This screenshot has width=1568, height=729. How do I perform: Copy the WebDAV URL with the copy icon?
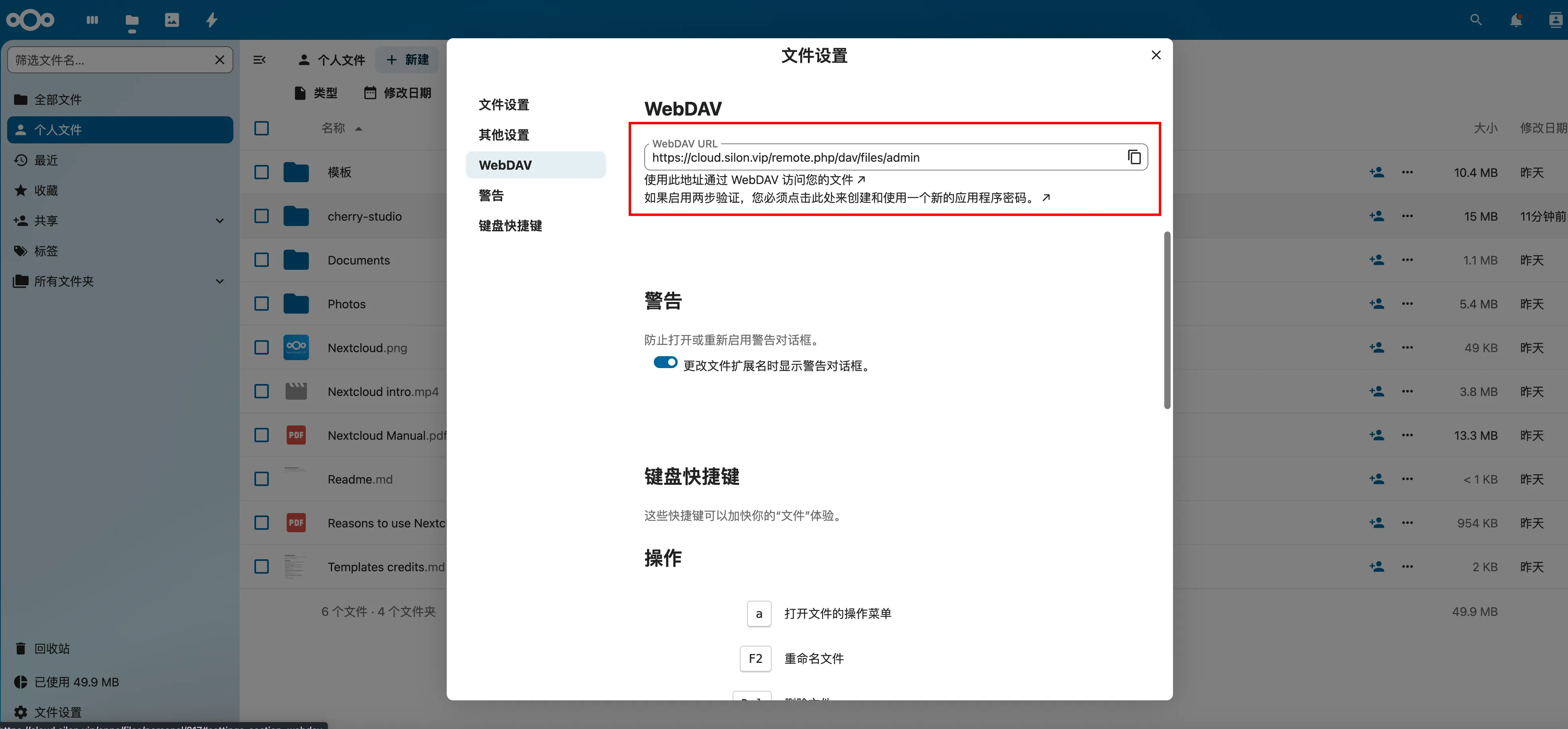coord(1134,157)
